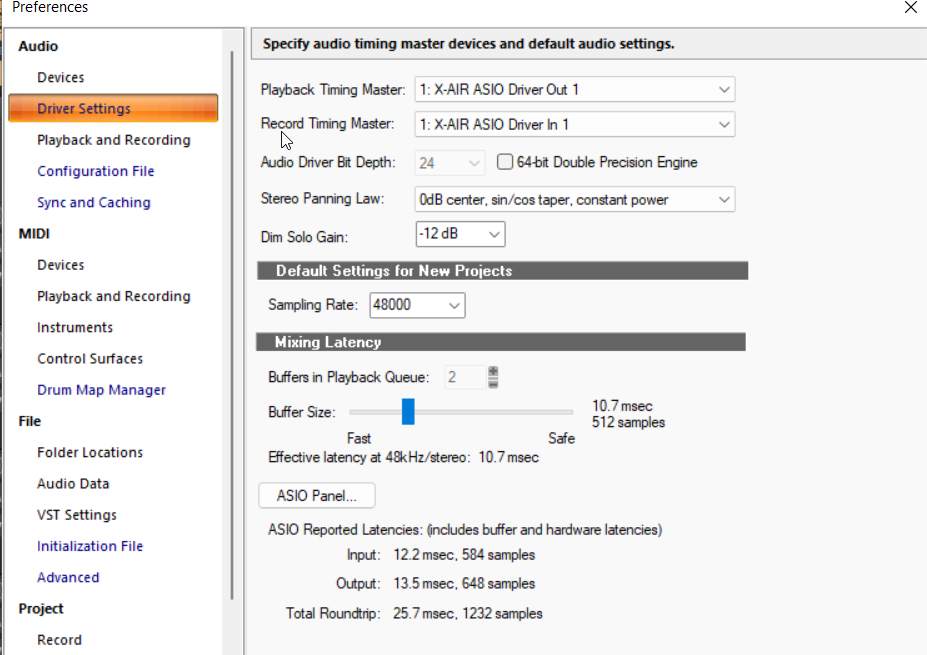Open the Configuration File page
The height and width of the screenshot is (655, 927).
click(95, 171)
